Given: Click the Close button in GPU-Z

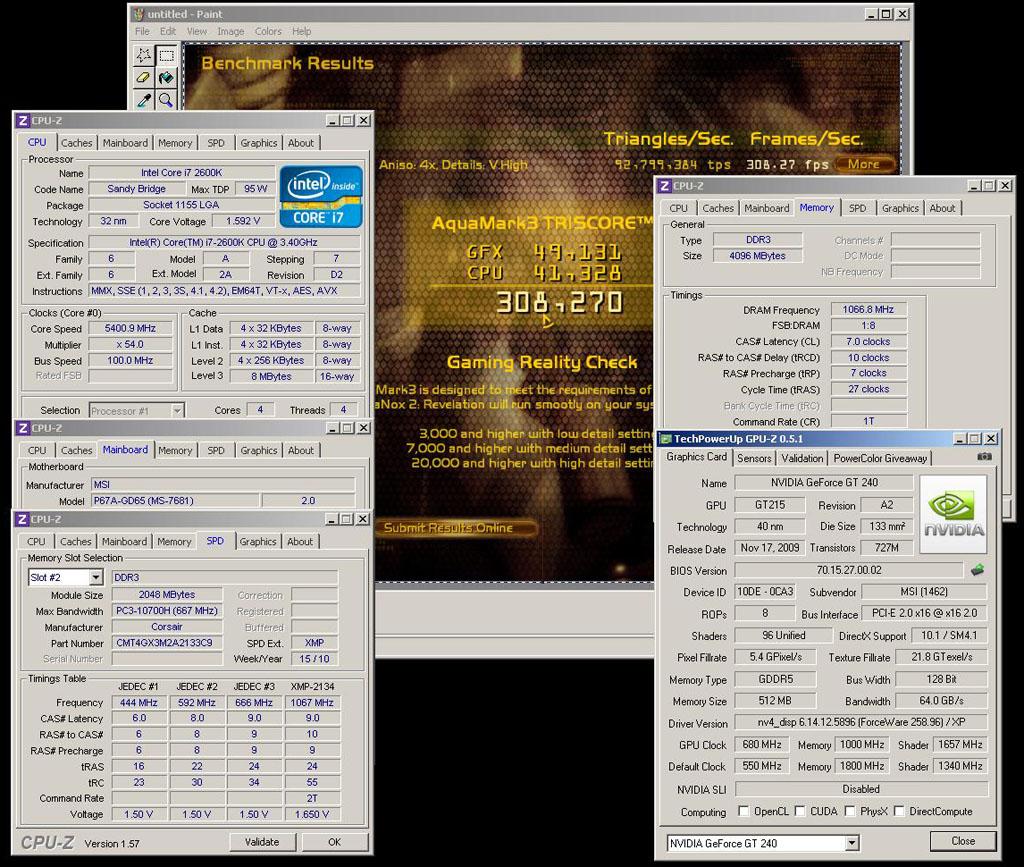Looking at the screenshot, I should (963, 841).
